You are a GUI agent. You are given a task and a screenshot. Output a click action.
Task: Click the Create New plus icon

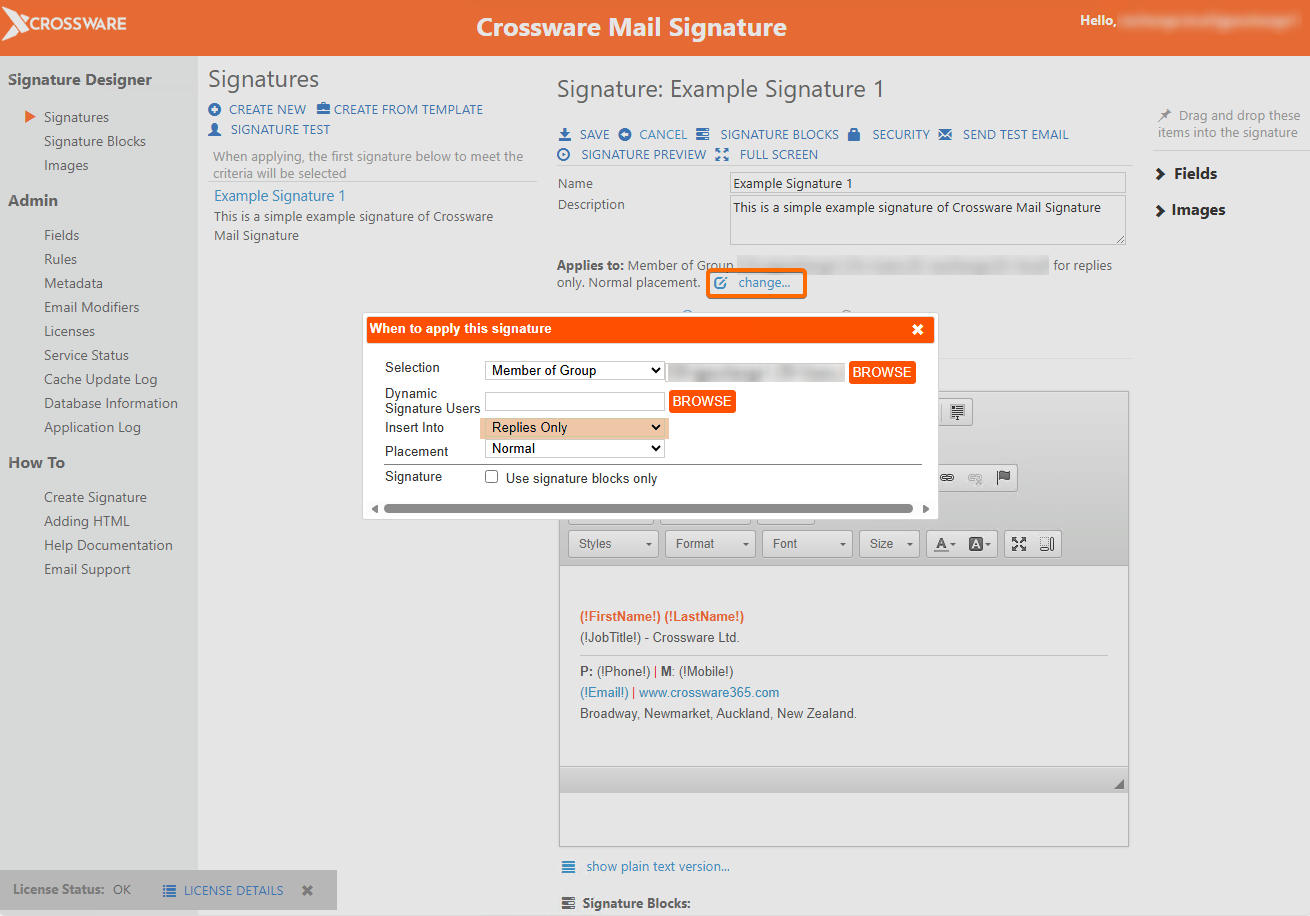point(215,109)
